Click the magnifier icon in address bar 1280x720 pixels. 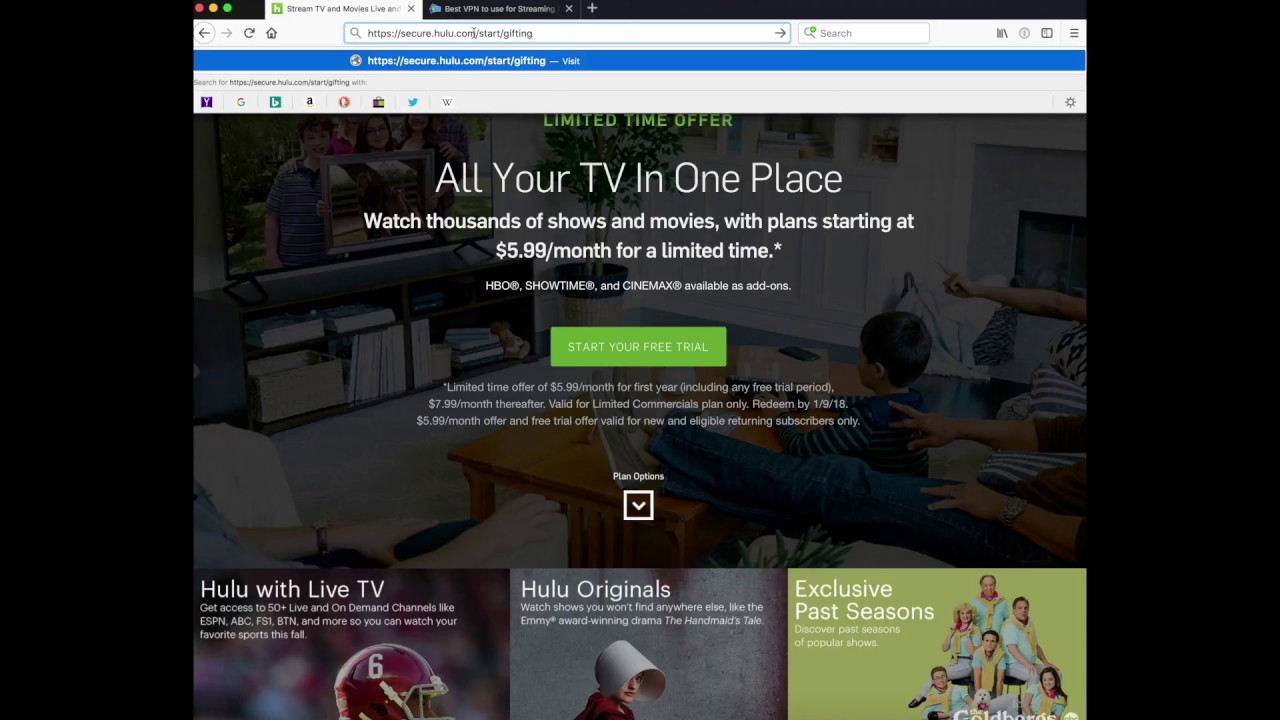[355, 33]
